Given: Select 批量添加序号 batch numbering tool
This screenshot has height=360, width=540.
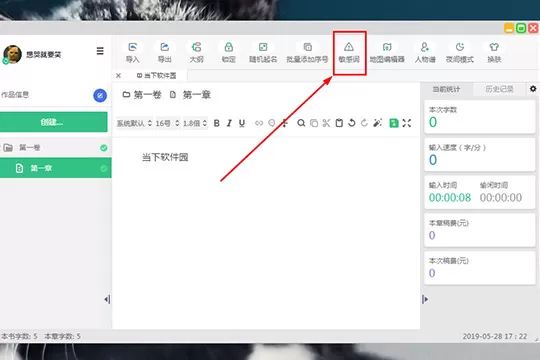Looking at the screenshot, I should [307, 53].
